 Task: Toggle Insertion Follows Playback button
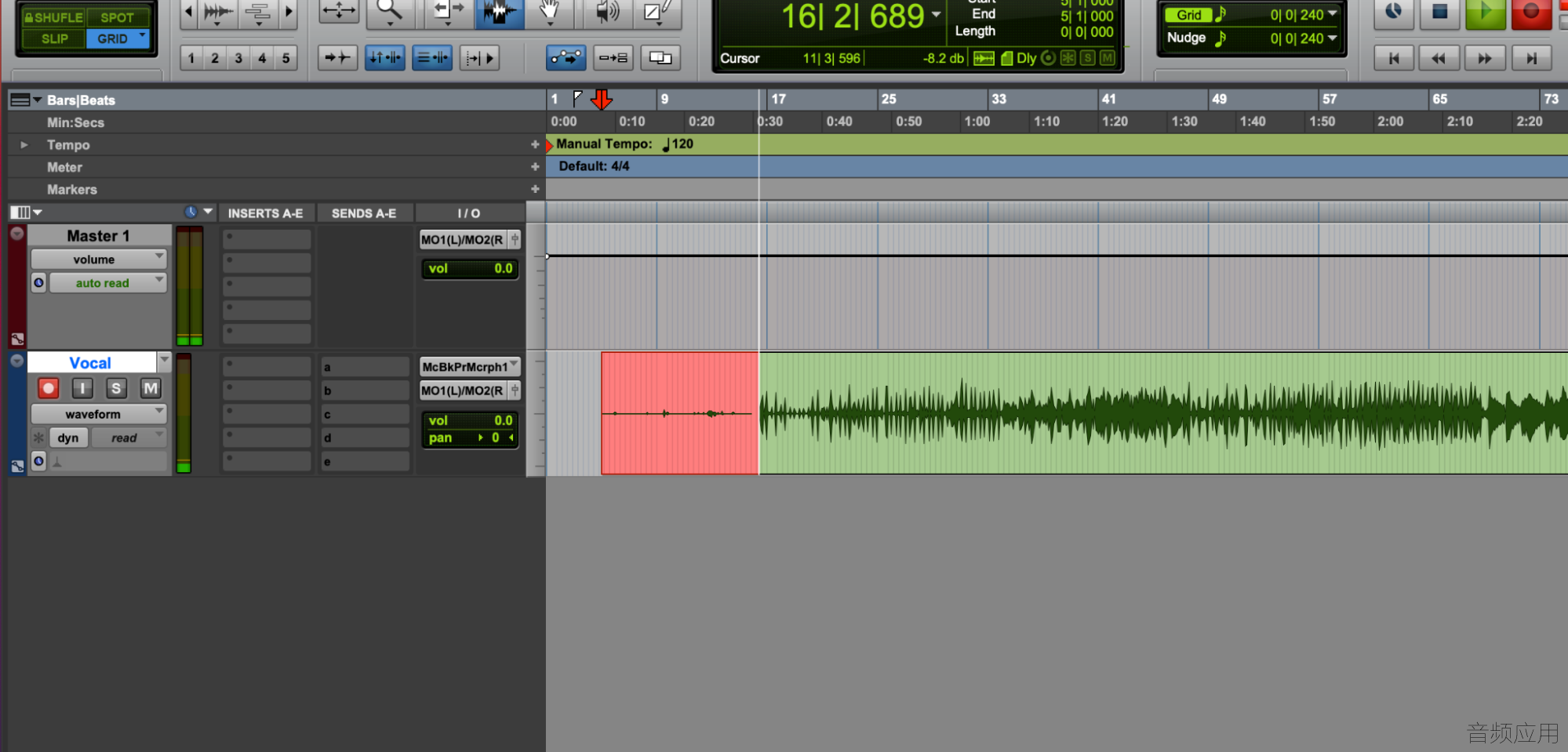point(479,58)
